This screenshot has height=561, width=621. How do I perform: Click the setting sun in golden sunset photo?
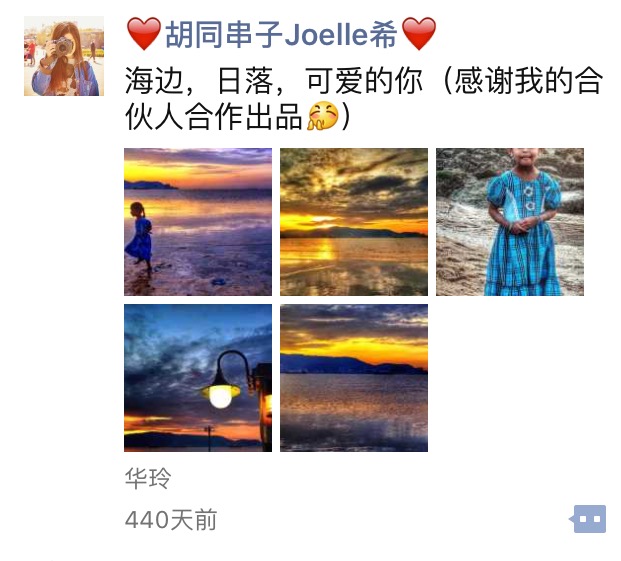[323, 220]
